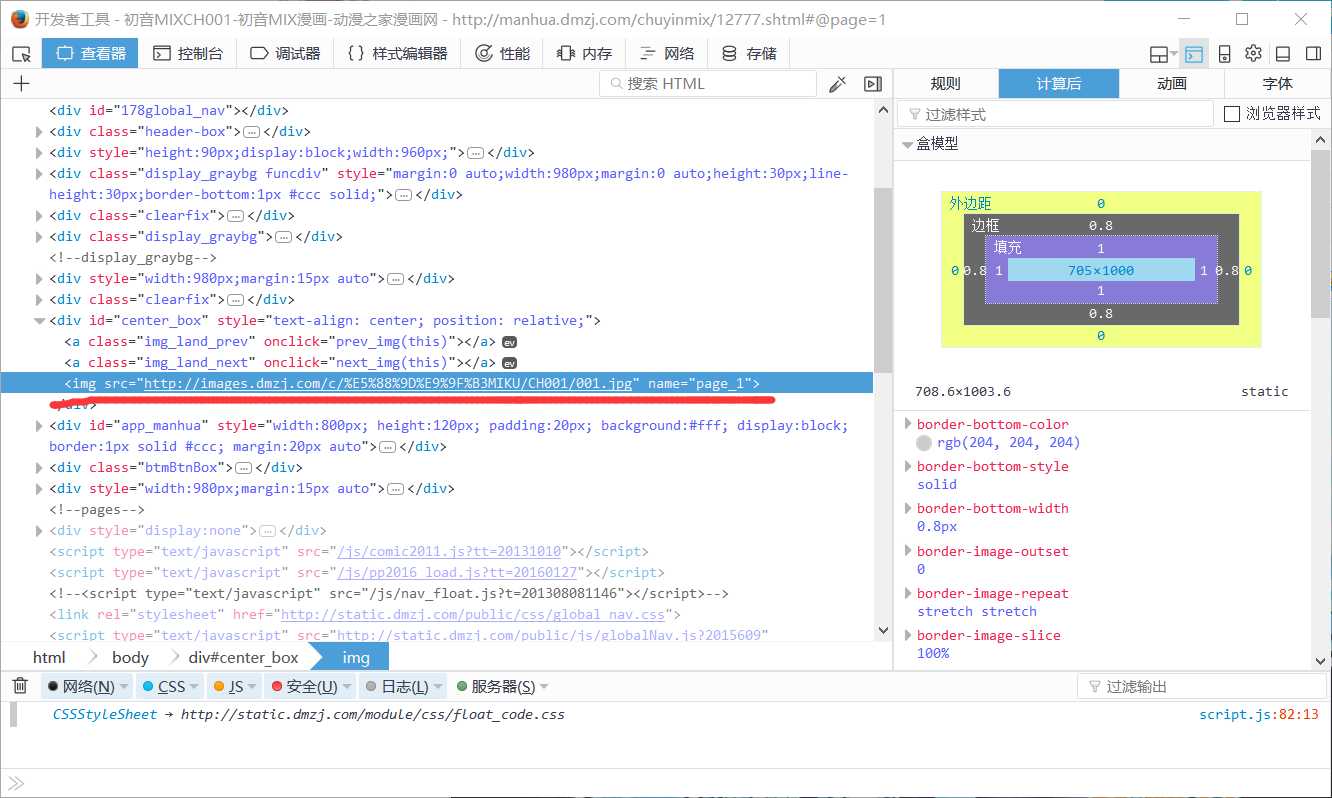Enable responsive design mode icon
The height and width of the screenshot is (798, 1332).
tap(1224, 54)
